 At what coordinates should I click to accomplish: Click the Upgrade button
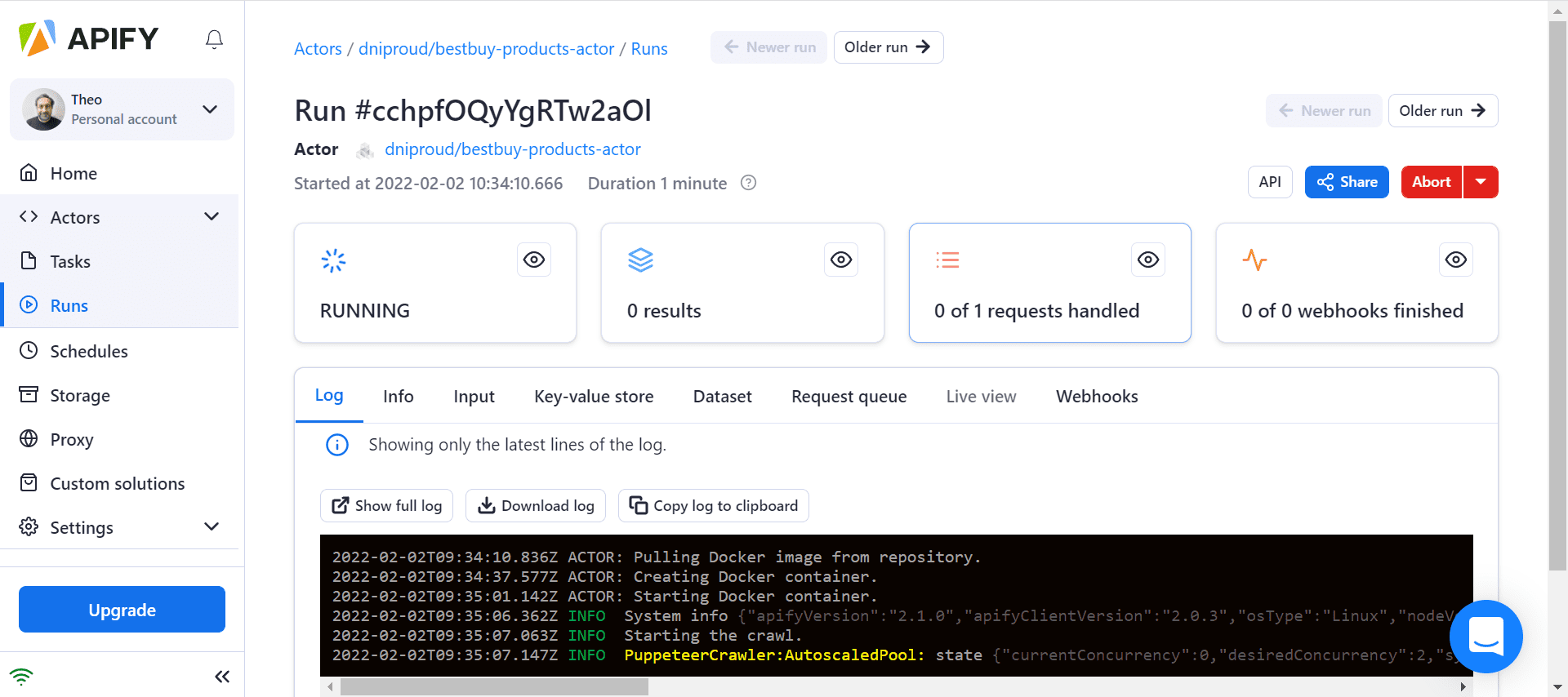pos(122,610)
